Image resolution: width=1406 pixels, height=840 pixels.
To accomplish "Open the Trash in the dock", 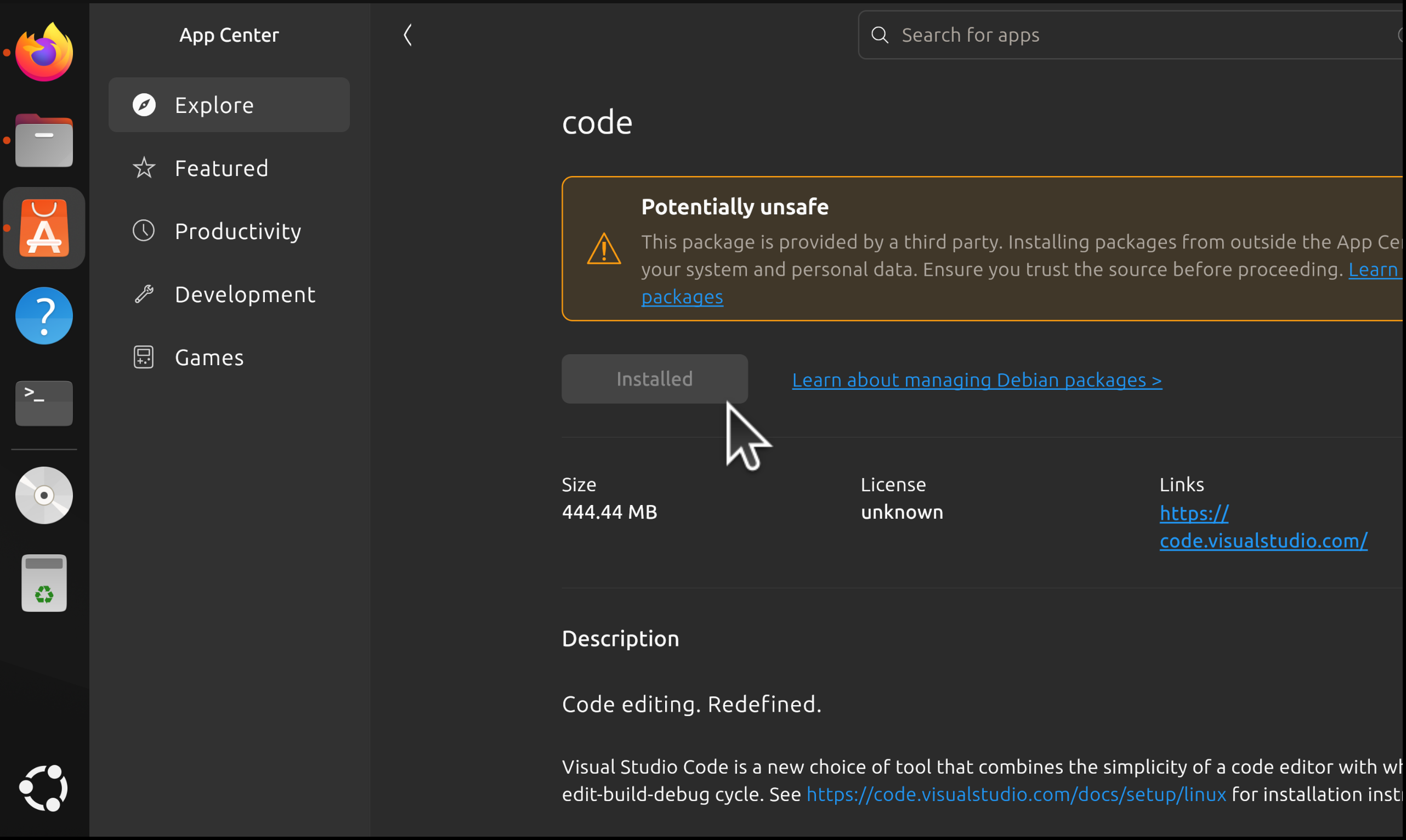I will coord(44,583).
